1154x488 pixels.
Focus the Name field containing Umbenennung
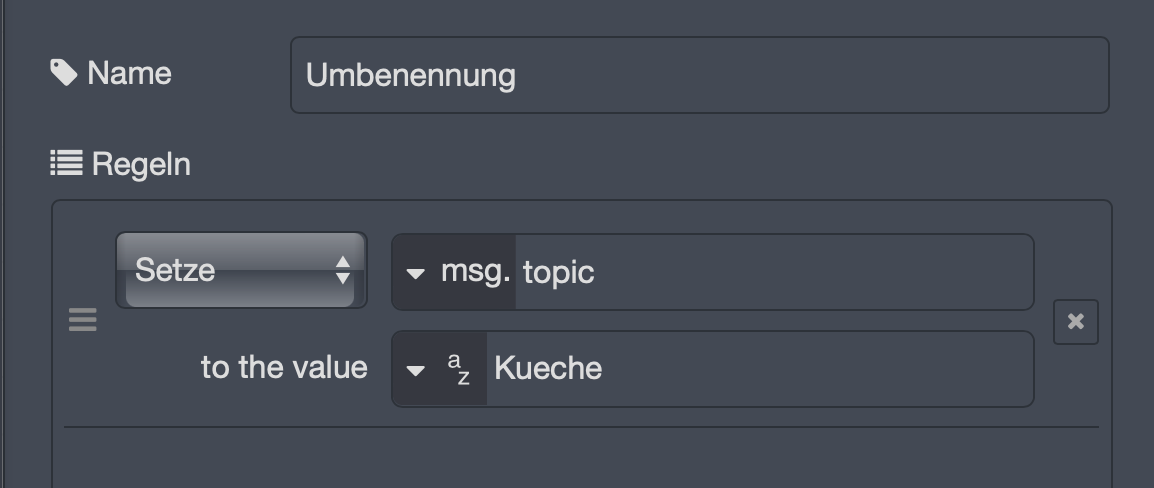(699, 75)
